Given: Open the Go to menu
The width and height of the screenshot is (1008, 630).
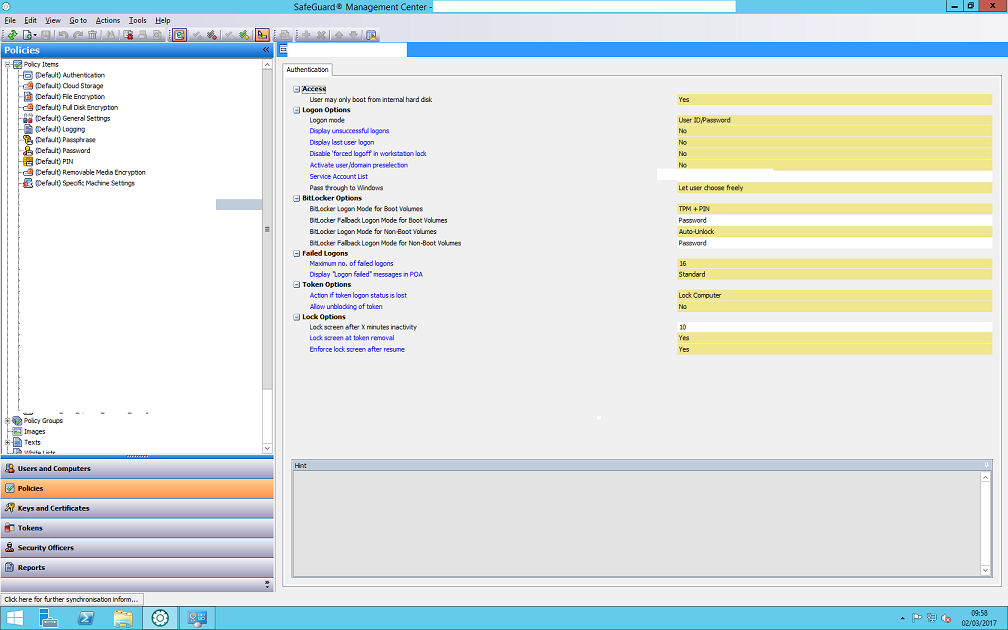Looking at the screenshot, I should [78, 21].
